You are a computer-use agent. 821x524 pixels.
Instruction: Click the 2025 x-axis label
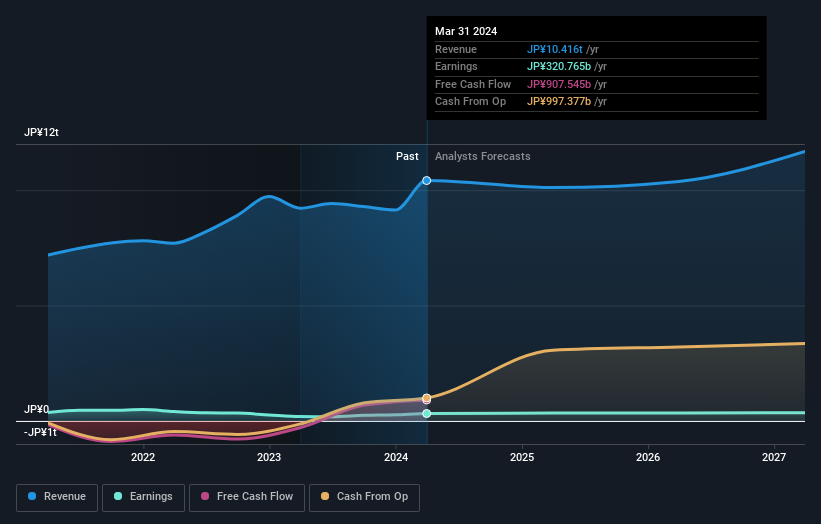click(x=522, y=458)
